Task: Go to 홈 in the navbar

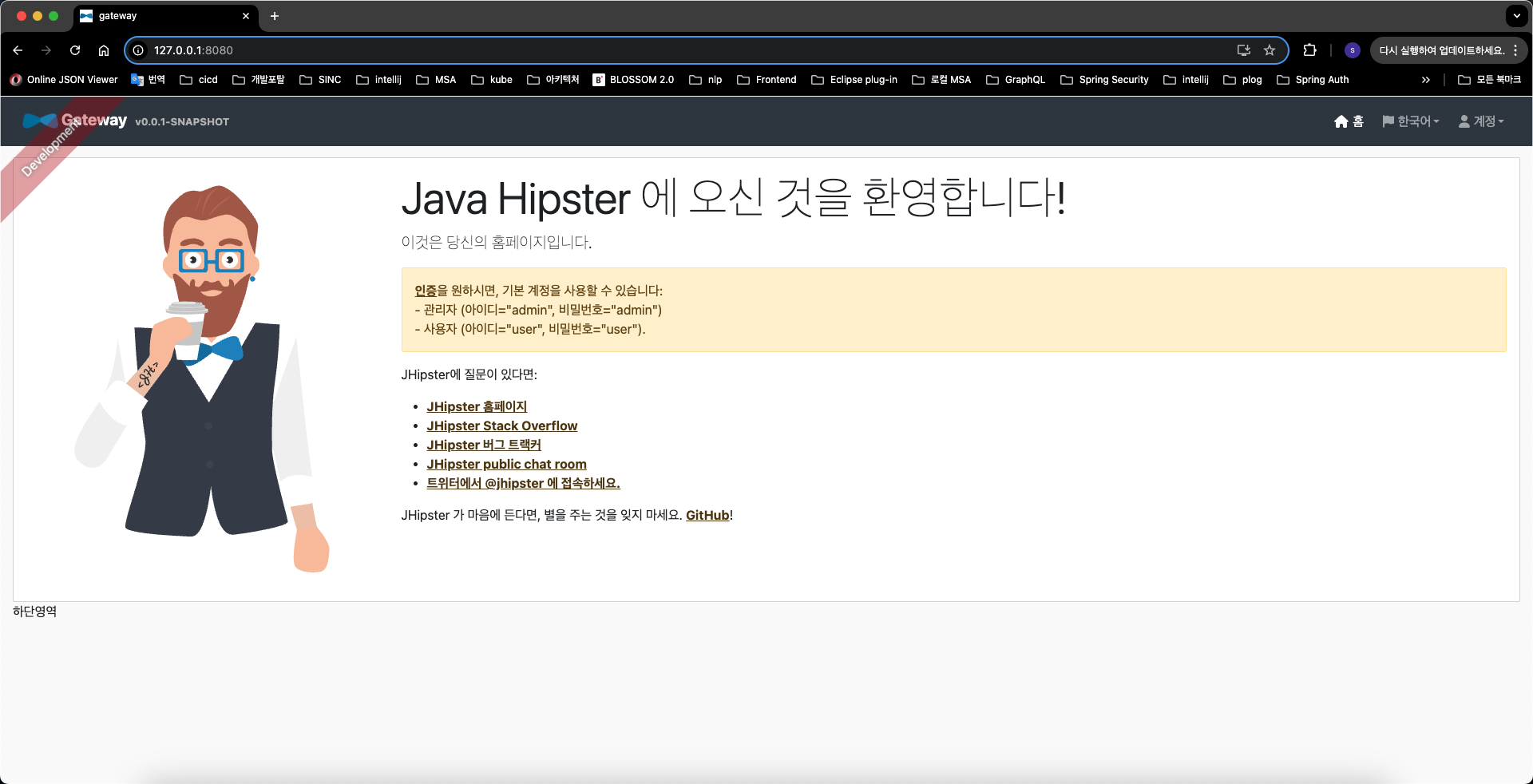Action: pyautogui.click(x=1349, y=121)
